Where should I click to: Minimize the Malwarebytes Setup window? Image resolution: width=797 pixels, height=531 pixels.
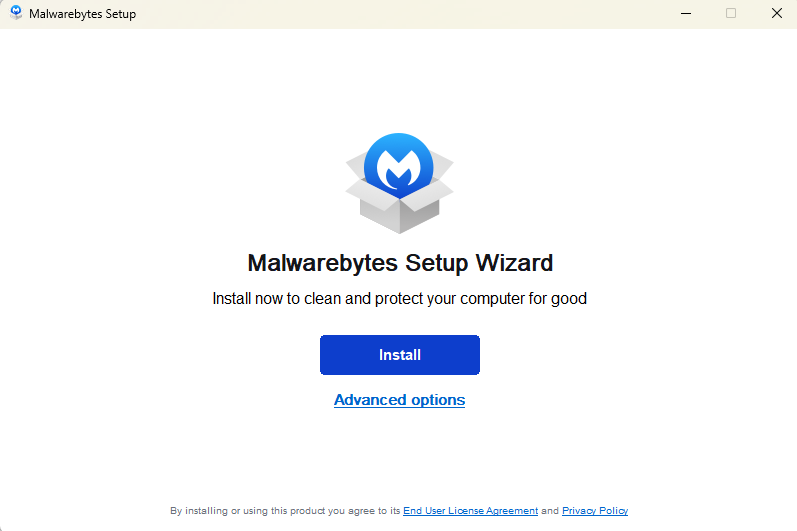point(686,13)
